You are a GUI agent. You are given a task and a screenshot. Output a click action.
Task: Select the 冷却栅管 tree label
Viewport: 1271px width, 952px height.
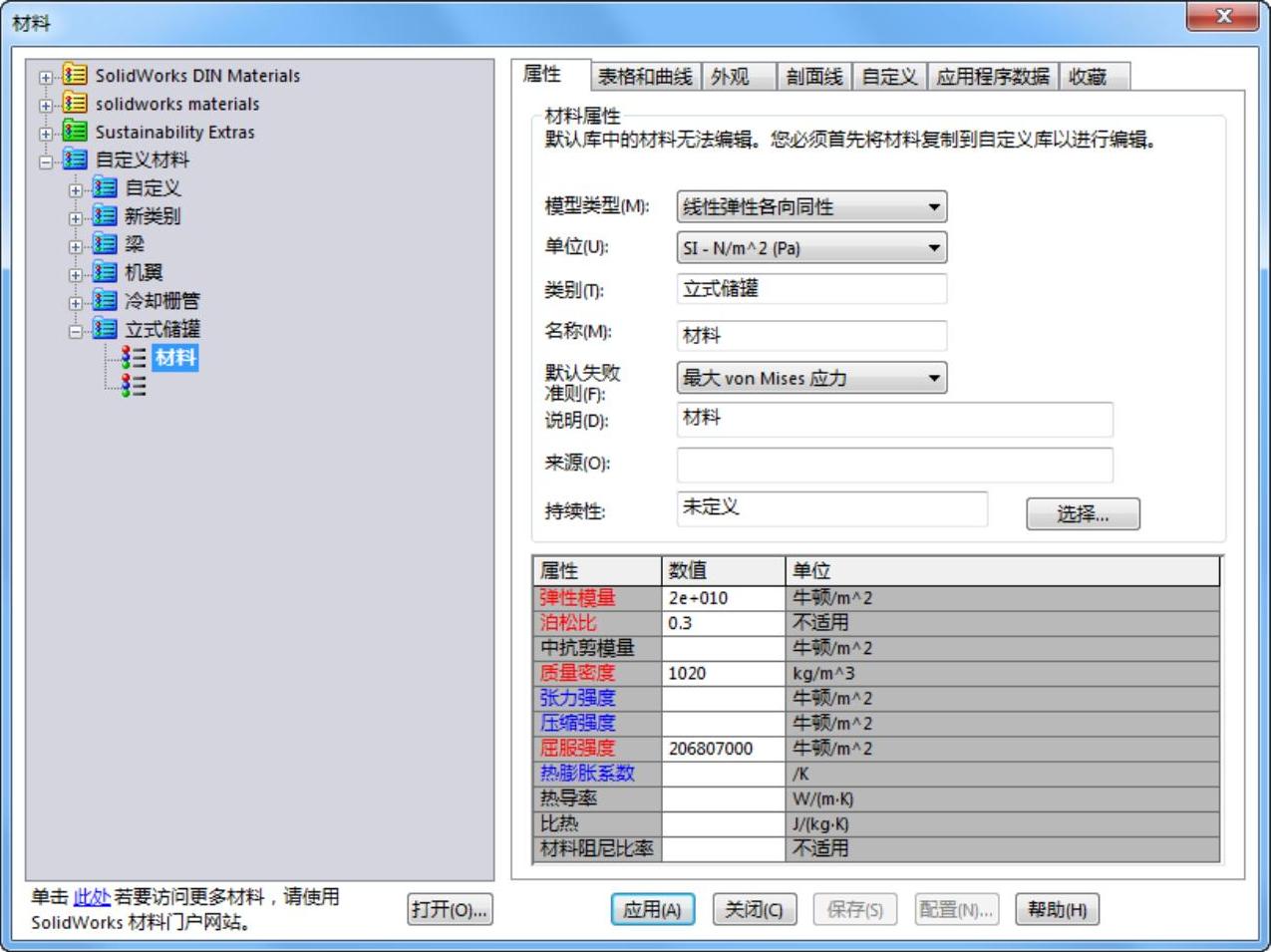(161, 300)
